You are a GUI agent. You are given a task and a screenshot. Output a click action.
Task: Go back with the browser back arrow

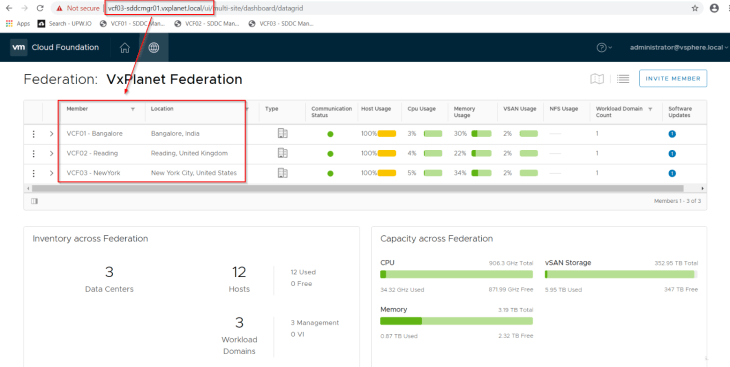[9, 8]
